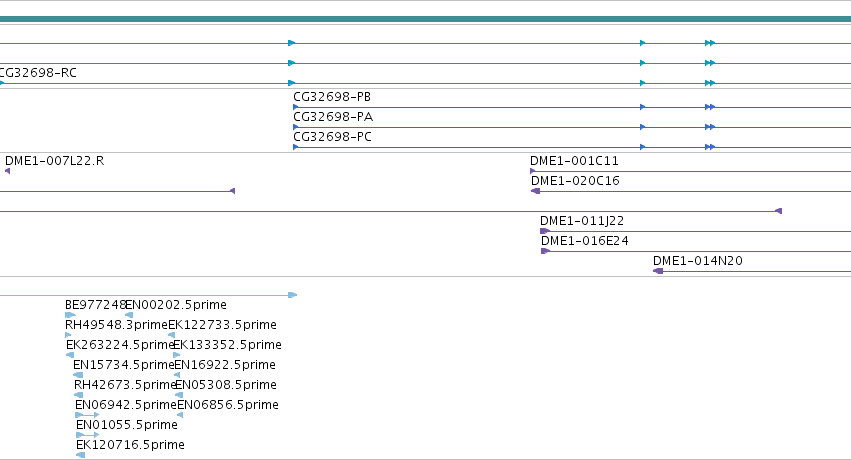Open the DME1-001C11 BAC label
Screen dimensions: 851x460
[x=574, y=161]
